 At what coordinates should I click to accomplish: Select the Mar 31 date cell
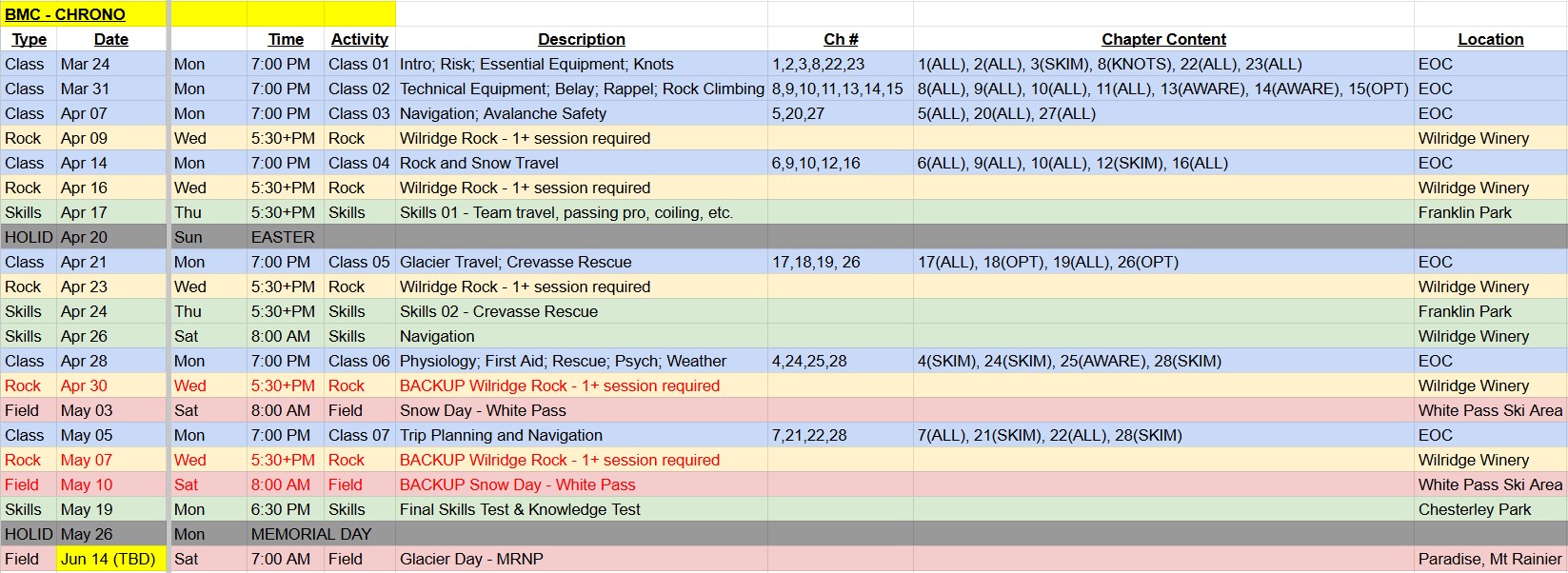point(111,89)
